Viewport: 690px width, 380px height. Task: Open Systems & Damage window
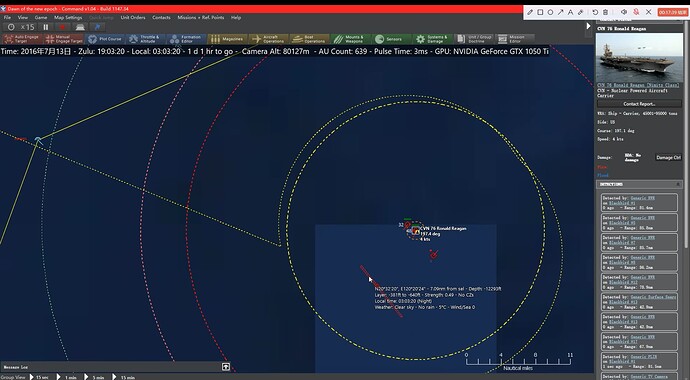tap(431, 39)
